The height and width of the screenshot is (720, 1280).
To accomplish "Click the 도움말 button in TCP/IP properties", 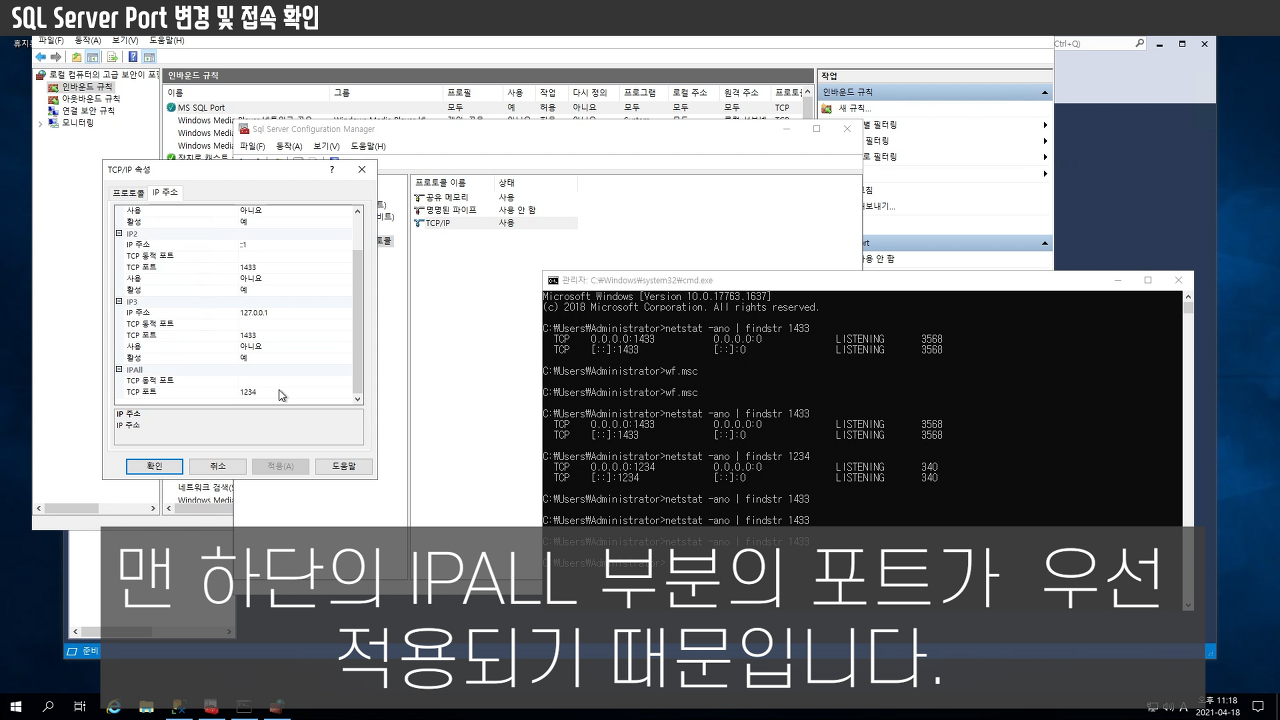I will (344, 465).
